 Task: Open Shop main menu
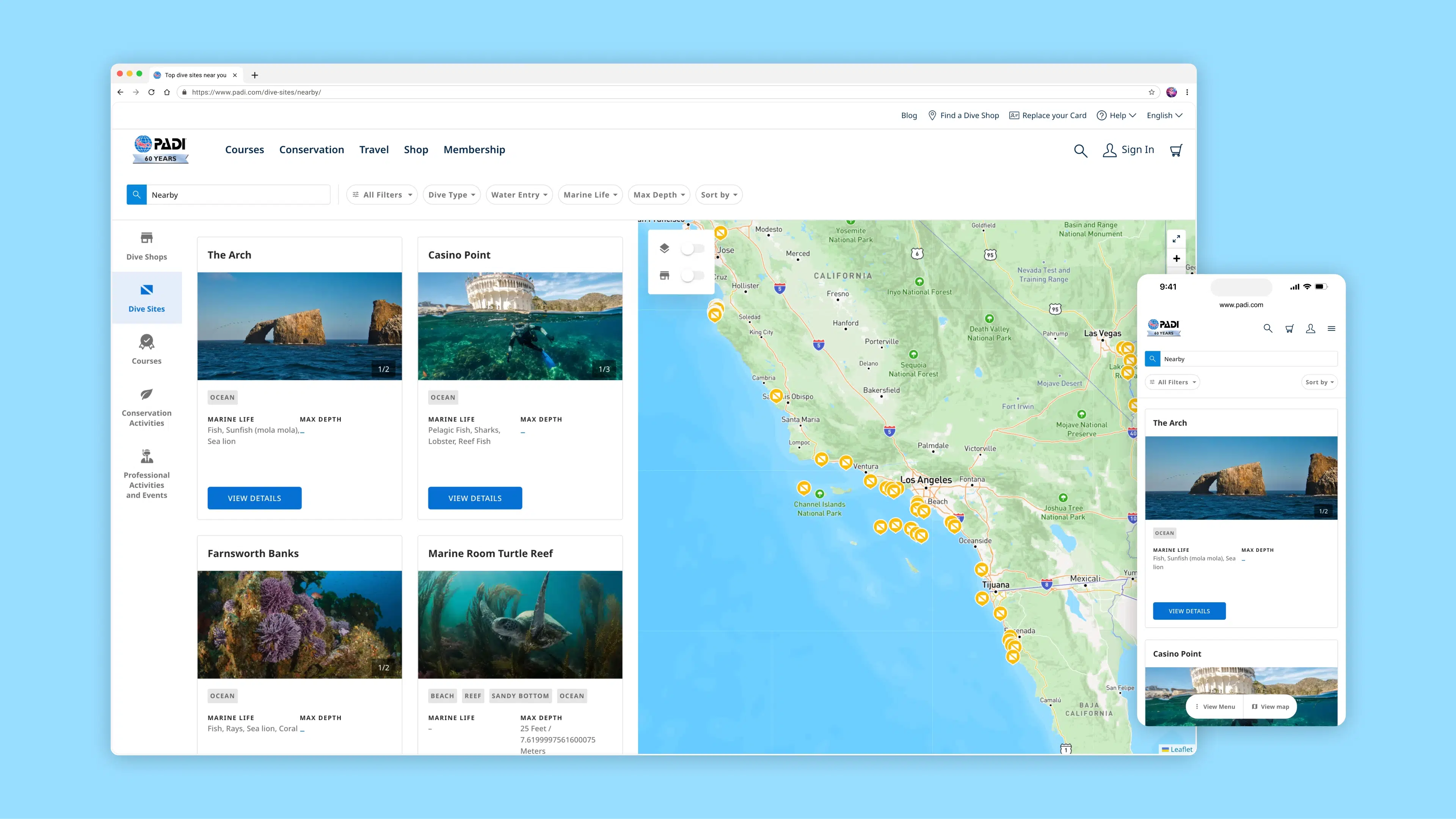pos(416,150)
